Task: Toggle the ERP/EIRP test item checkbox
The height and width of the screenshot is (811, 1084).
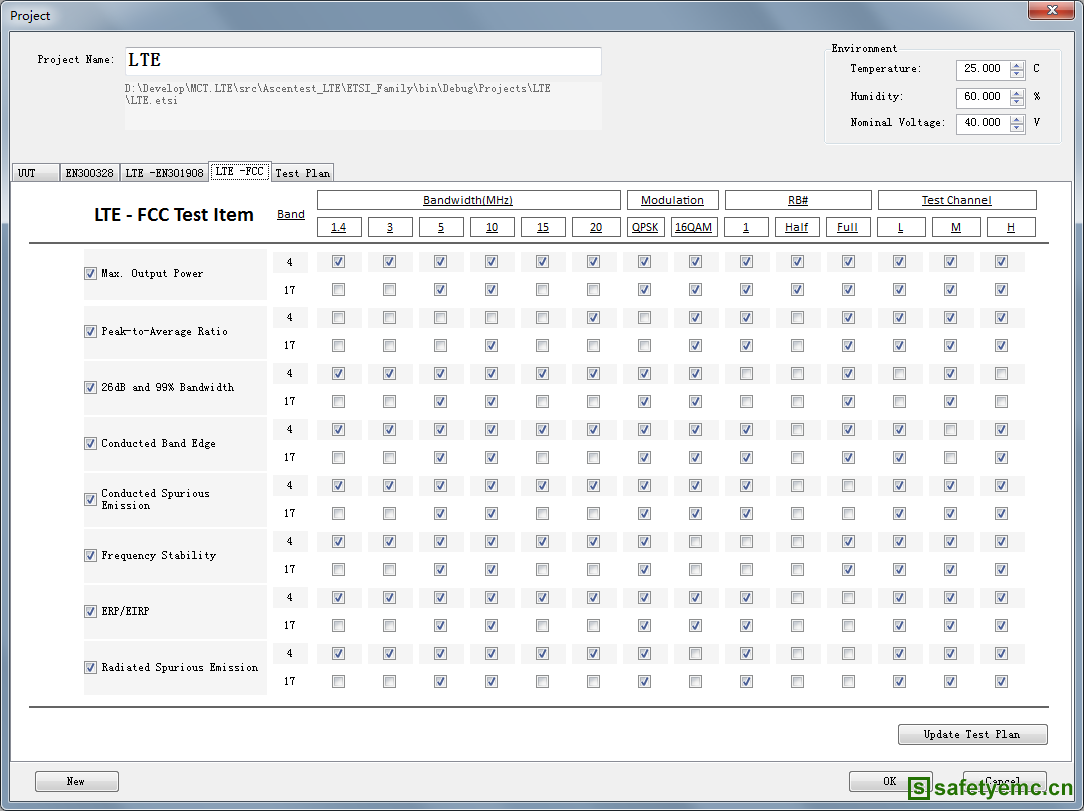Action: tap(91, 612)
